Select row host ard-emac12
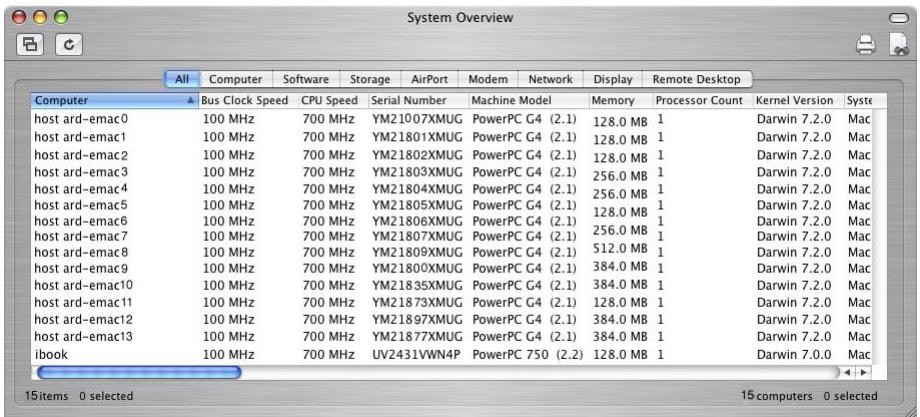This screenshot has width=920, height=417. (451, 320)
